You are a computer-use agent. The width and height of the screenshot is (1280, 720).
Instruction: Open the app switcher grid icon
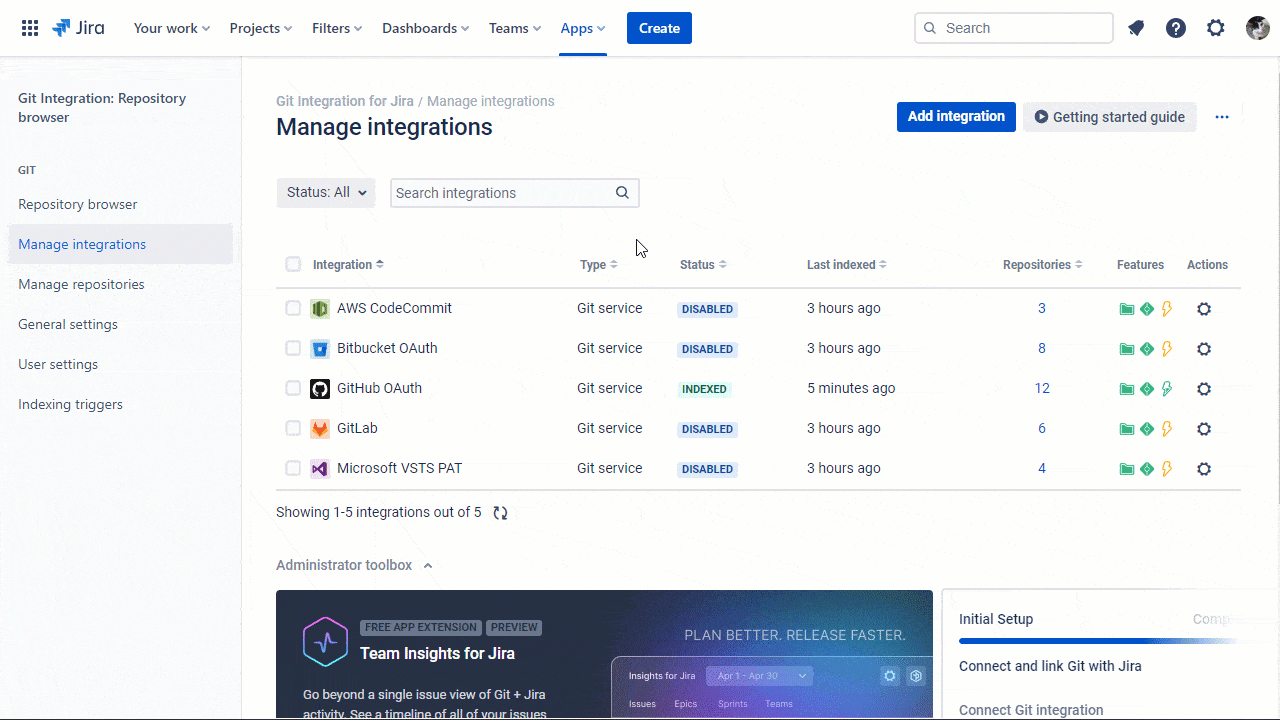(x=30, y=28)
